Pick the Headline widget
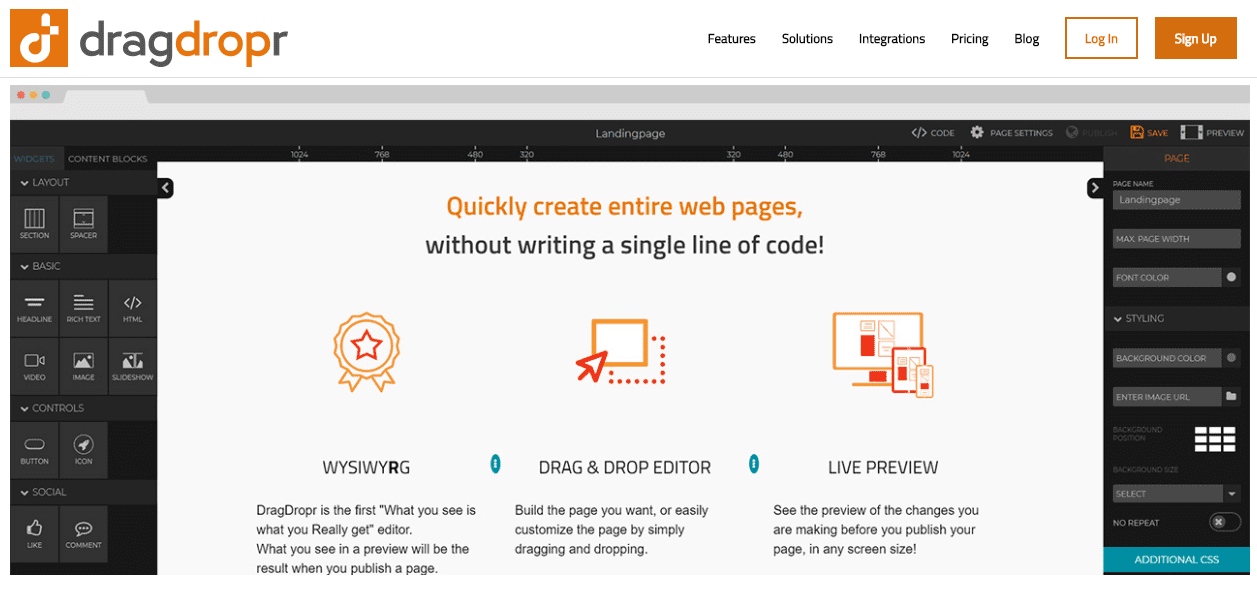The height and width of the screenshot is (595, 1257). coord(34,309)
